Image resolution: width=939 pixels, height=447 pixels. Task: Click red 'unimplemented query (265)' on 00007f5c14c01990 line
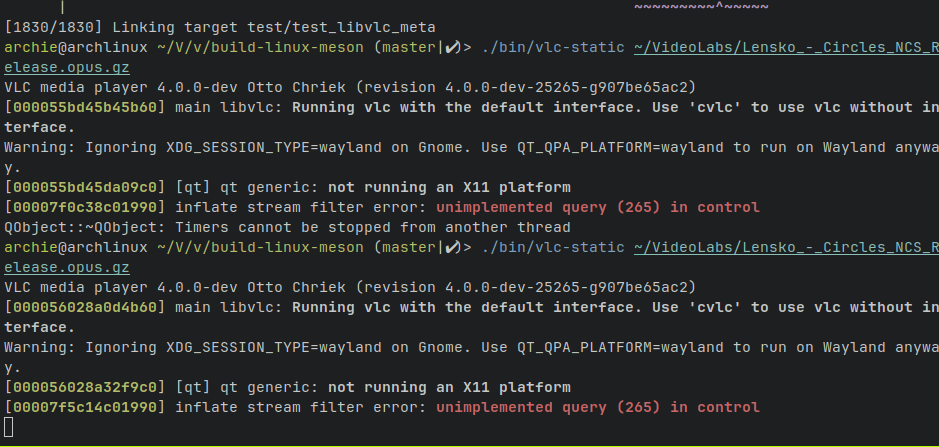click(x=549, y=407)
